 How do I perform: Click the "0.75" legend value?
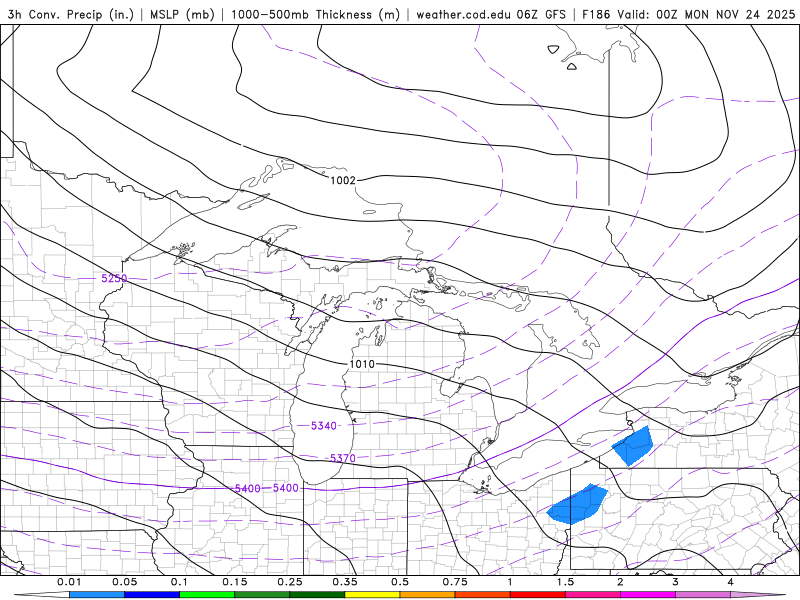[455, 582]
